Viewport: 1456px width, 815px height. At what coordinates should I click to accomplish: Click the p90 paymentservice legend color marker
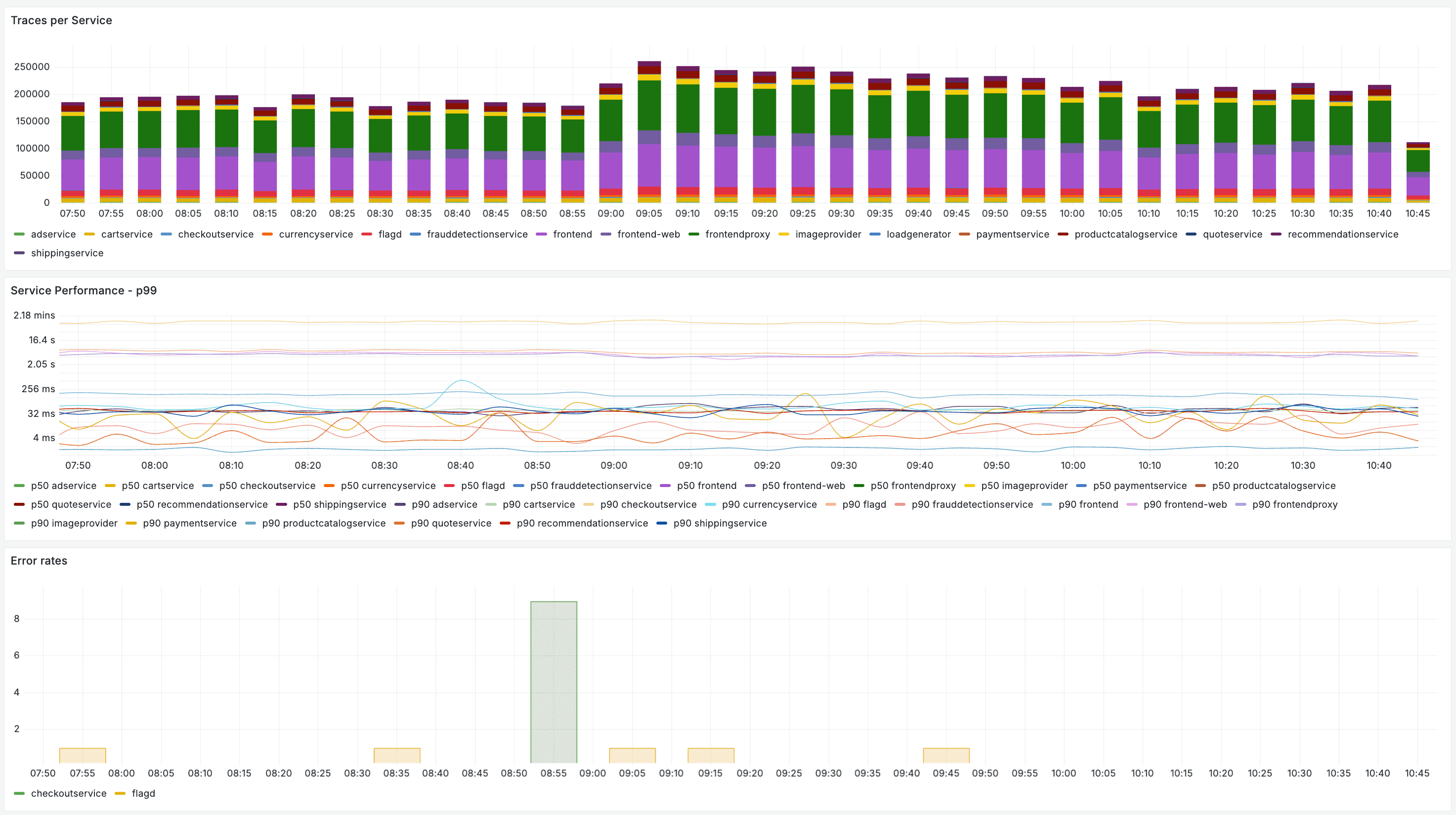click(131, 523)
